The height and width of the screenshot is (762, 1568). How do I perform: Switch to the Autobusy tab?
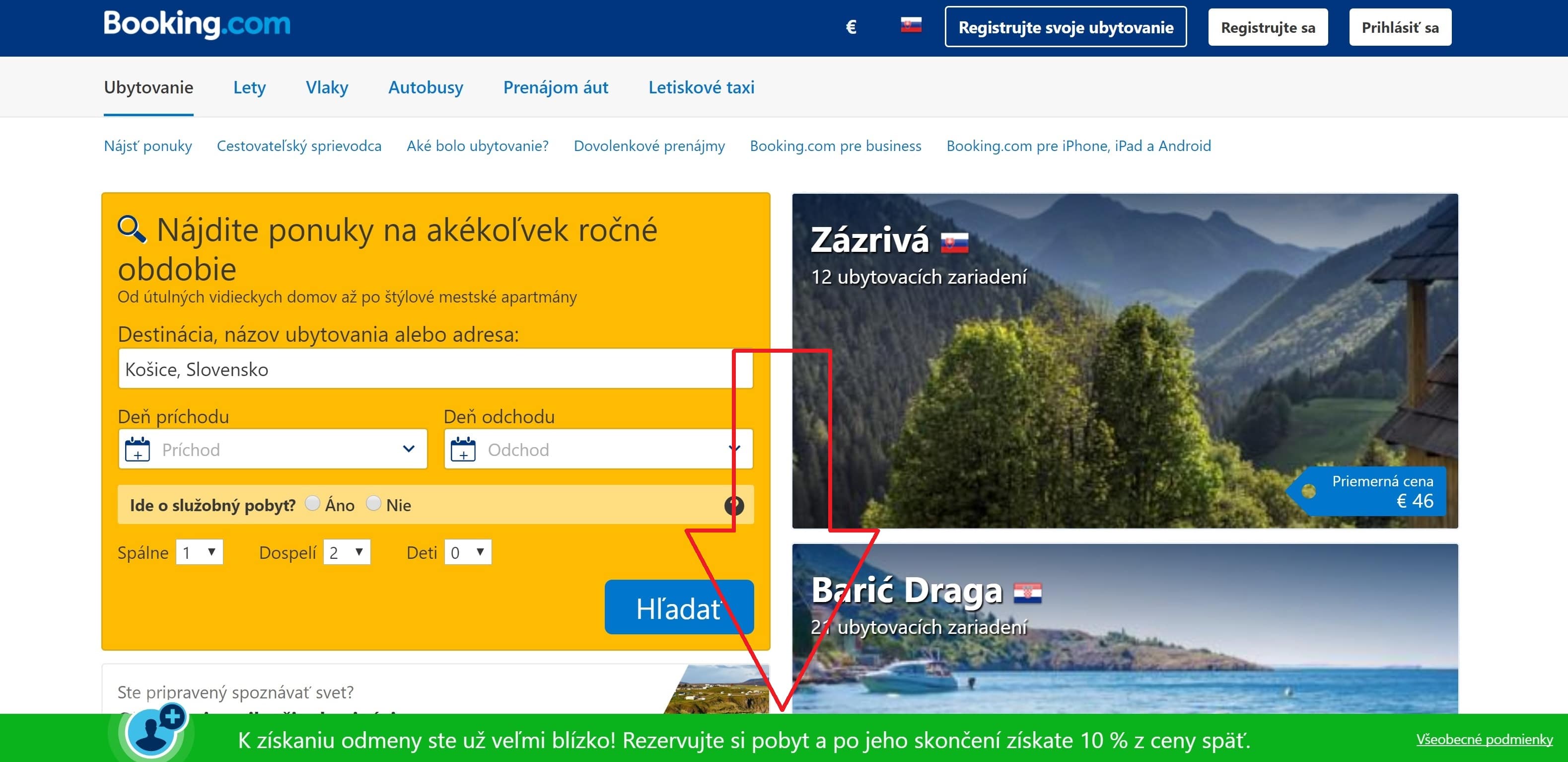coord(426,87)
